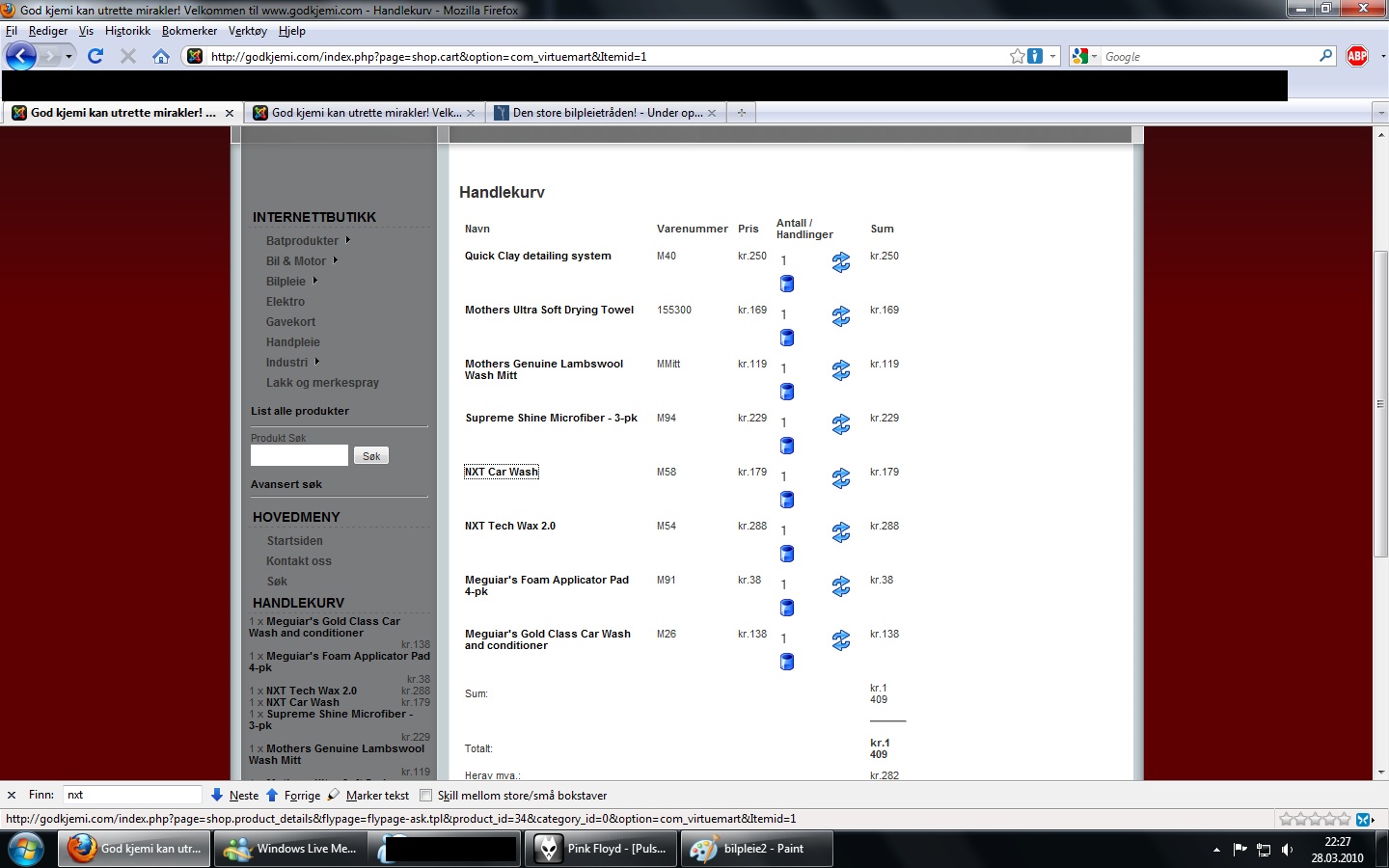Viewport: 1389px width, 868px height.
Task: Open the back/forward history dropdown
Action: pyautogui.click(x=68, y=57)
